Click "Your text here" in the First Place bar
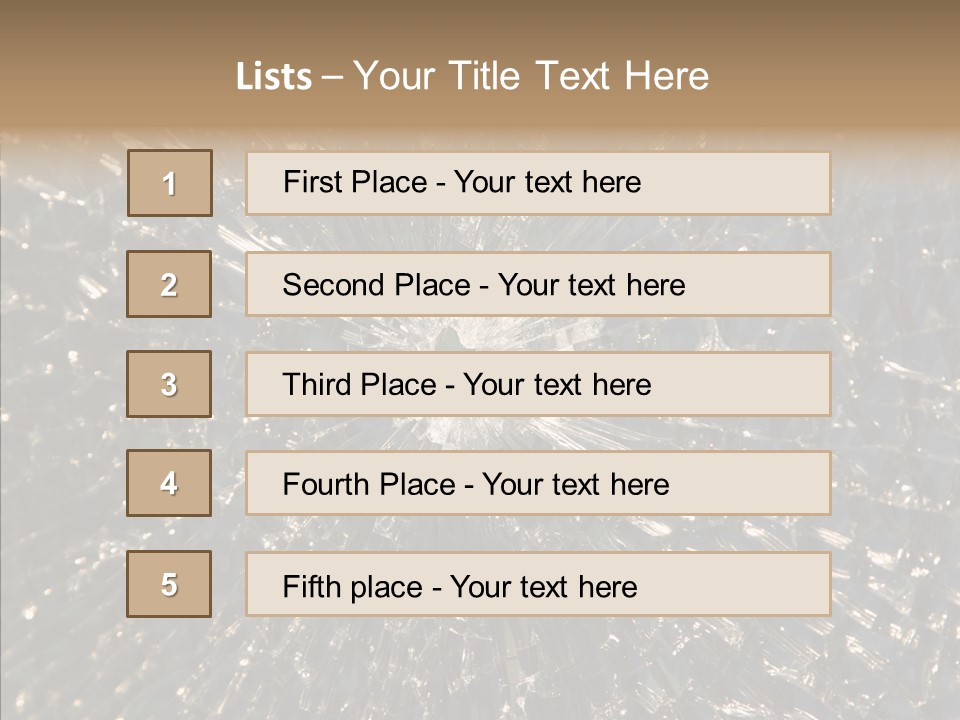960x720 pixels. (x=548, y=182)
